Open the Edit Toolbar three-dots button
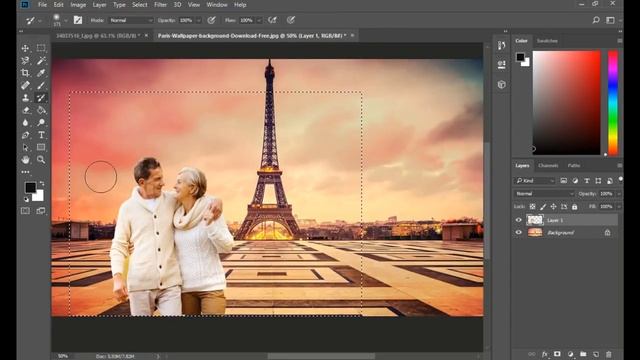Viewport: 640px width, 360px height. (25, 172)
